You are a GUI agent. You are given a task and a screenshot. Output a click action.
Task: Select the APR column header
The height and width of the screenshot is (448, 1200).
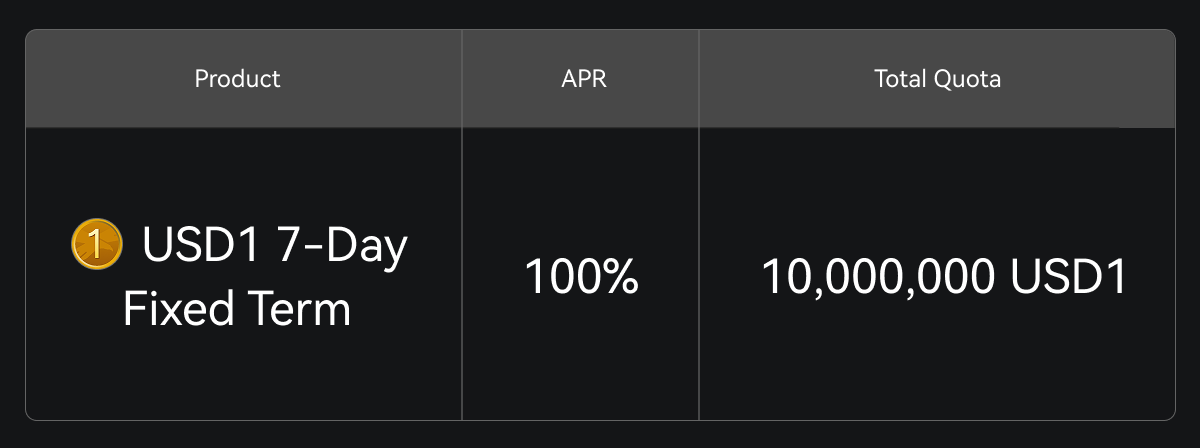click(584, 79)
